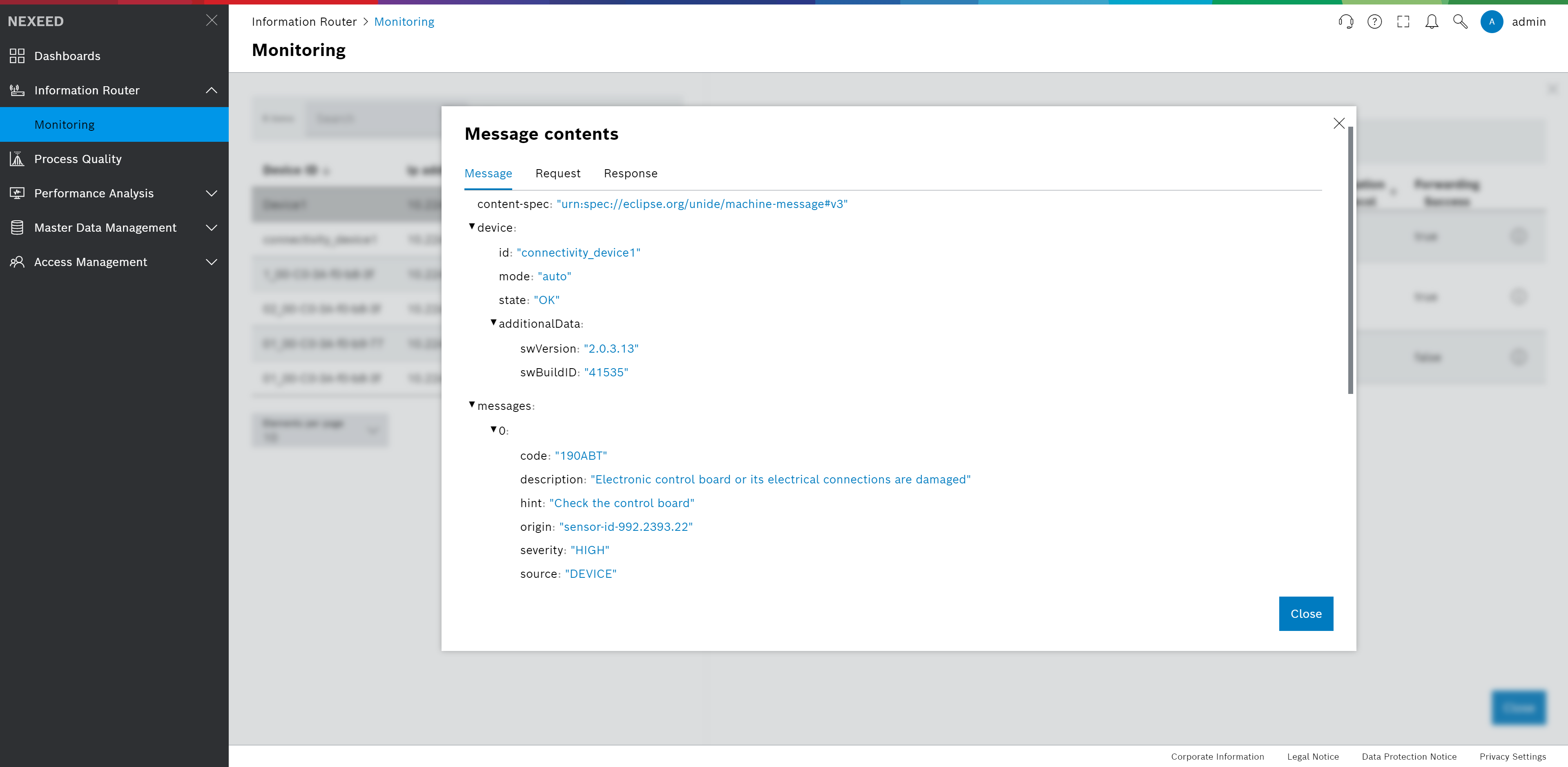1568x767 pixels.
Task: Expand the Performance Analysis menu section
Action: [212, 193]
